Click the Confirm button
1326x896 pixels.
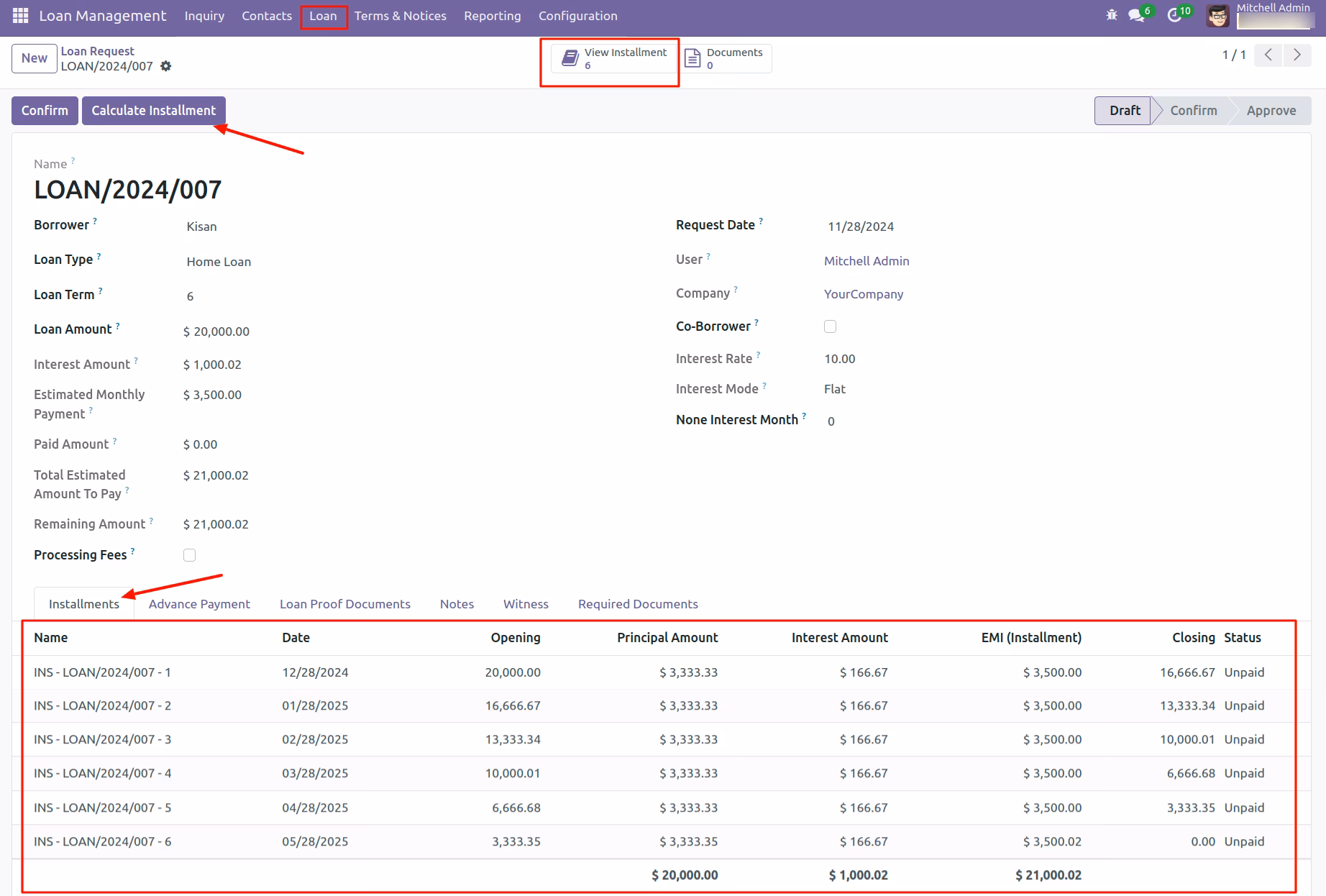[45, 111]
